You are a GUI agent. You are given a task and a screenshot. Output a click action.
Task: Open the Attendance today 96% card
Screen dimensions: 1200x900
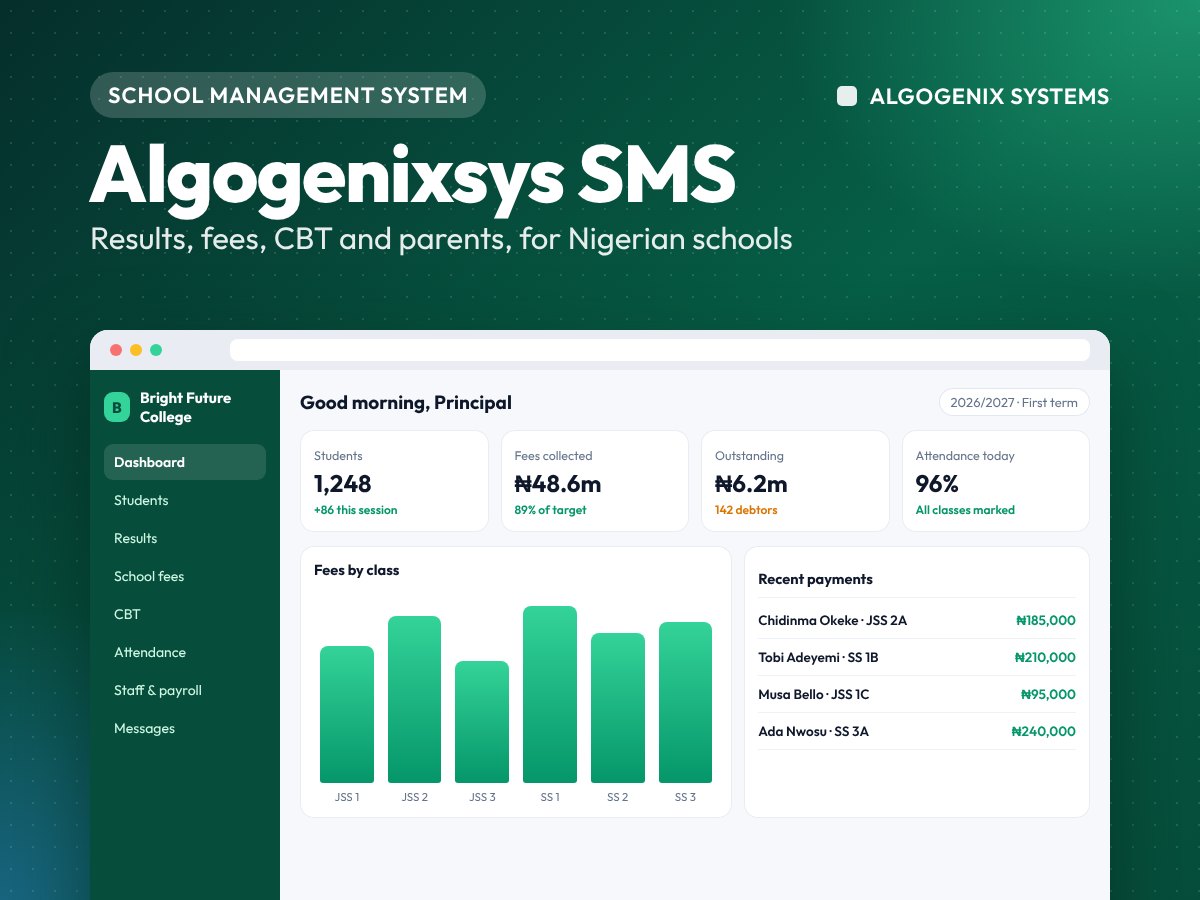pos(996,481)
